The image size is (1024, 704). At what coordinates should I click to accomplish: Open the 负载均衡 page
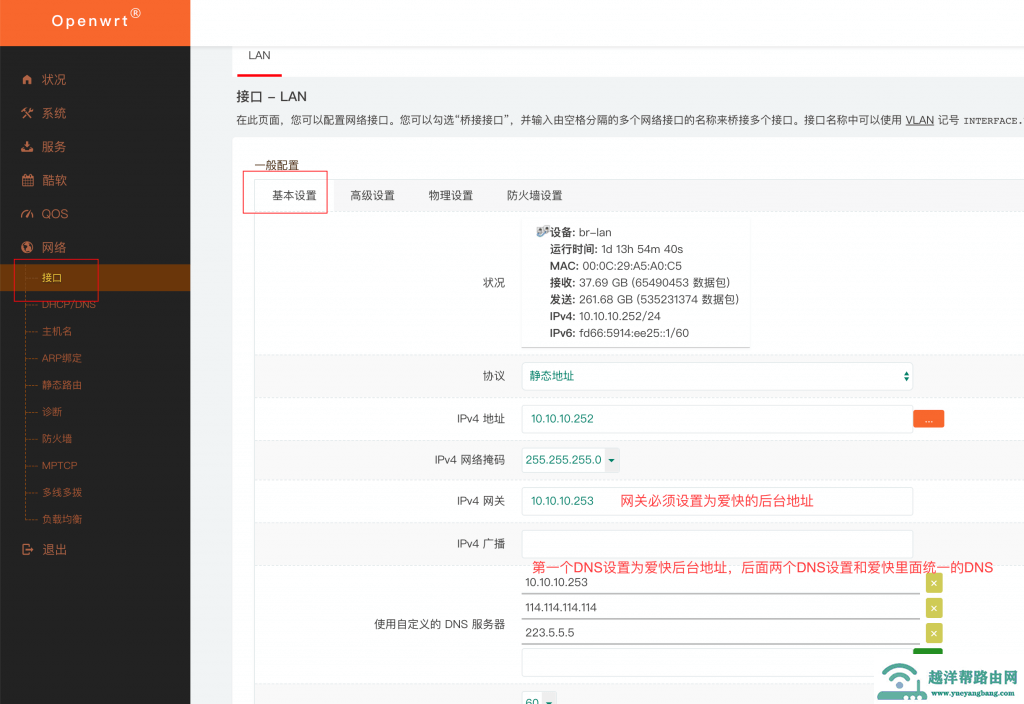click(62, 519)
